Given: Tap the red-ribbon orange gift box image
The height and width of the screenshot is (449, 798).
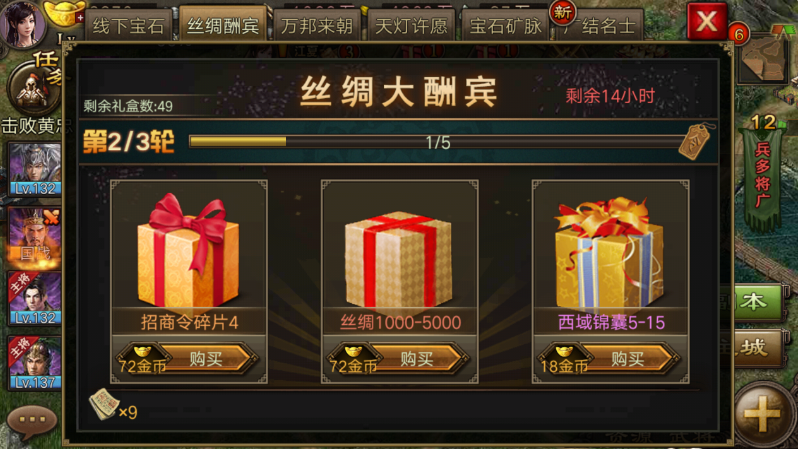Looking at the screenshot, I should tap(188, 250).
